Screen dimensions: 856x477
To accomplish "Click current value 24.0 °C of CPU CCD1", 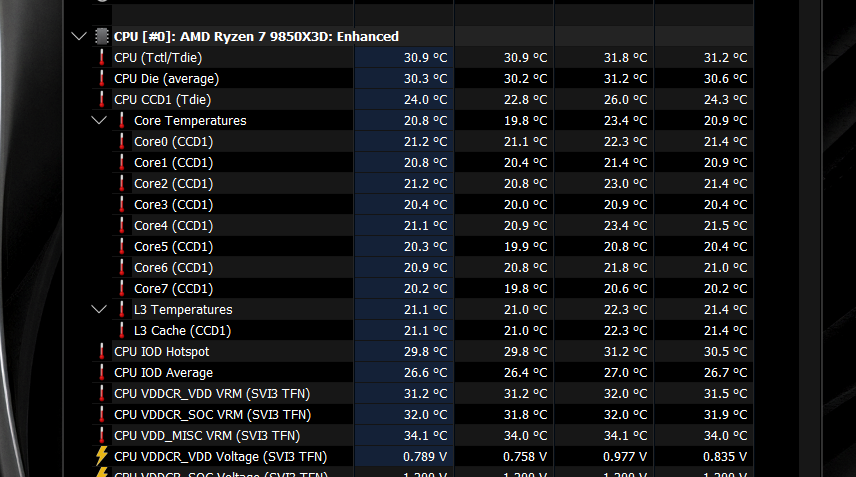I will point(425,100).
